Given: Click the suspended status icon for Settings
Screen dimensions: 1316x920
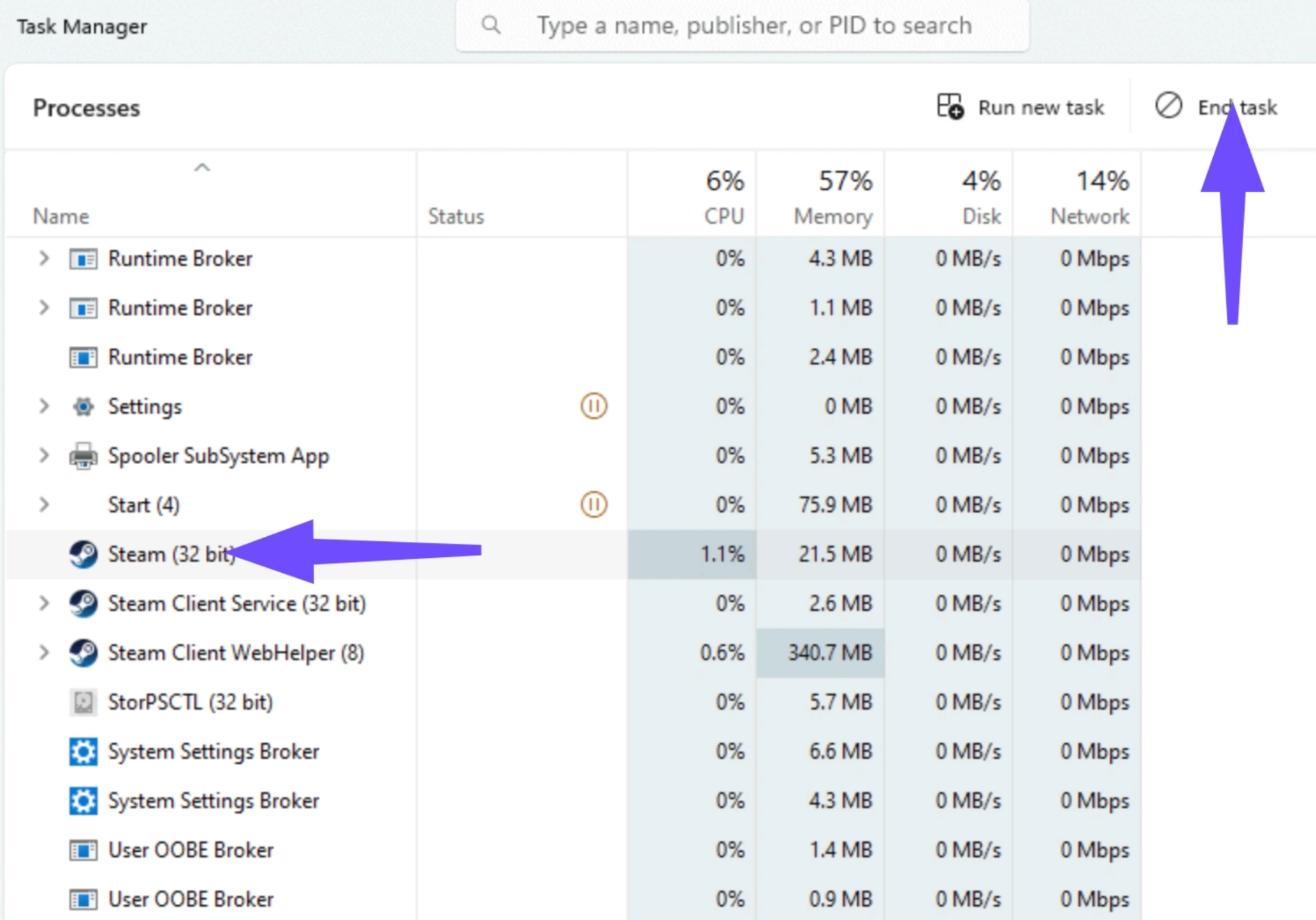Looking at the screenshot, I should pos(594,406).
